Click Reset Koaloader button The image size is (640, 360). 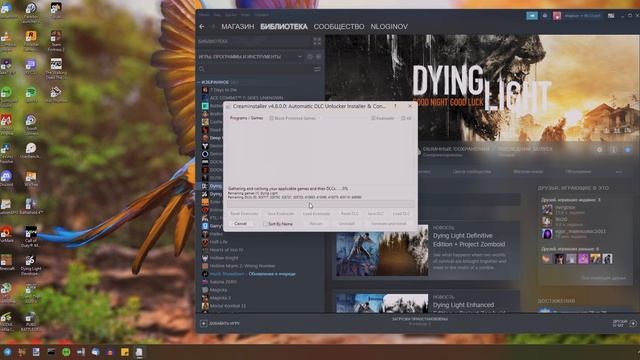(x=244, y=214)
